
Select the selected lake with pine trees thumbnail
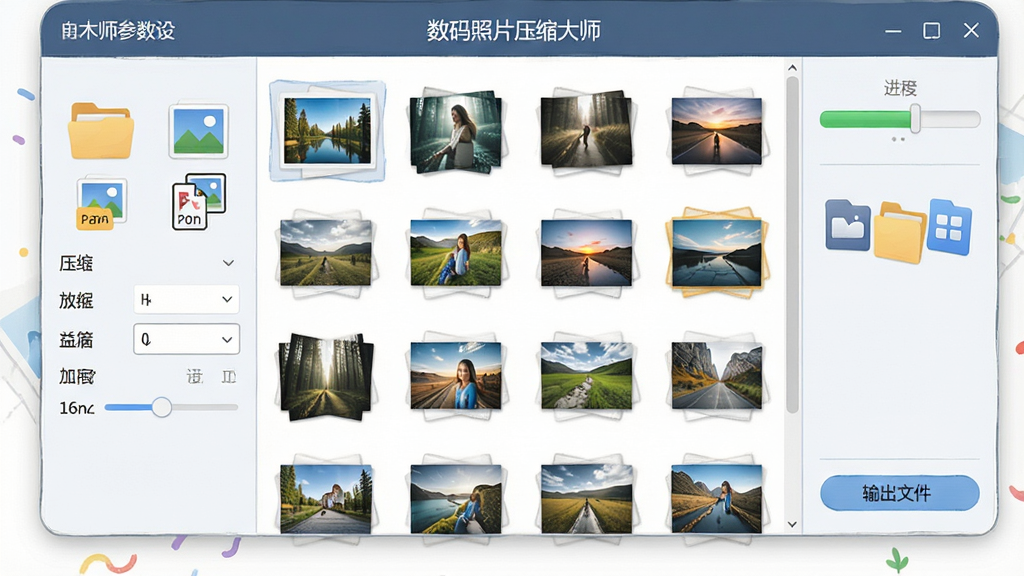(x=327, y=131)
